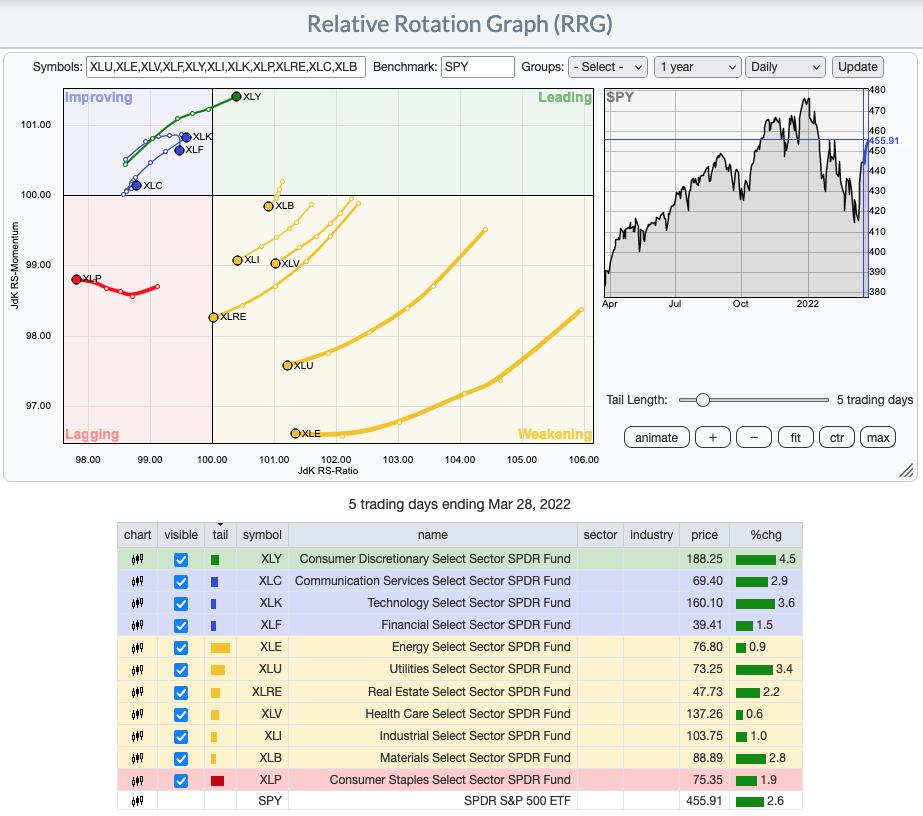Open chart icon for XLV row
The image size is (923, 816).
137,714
